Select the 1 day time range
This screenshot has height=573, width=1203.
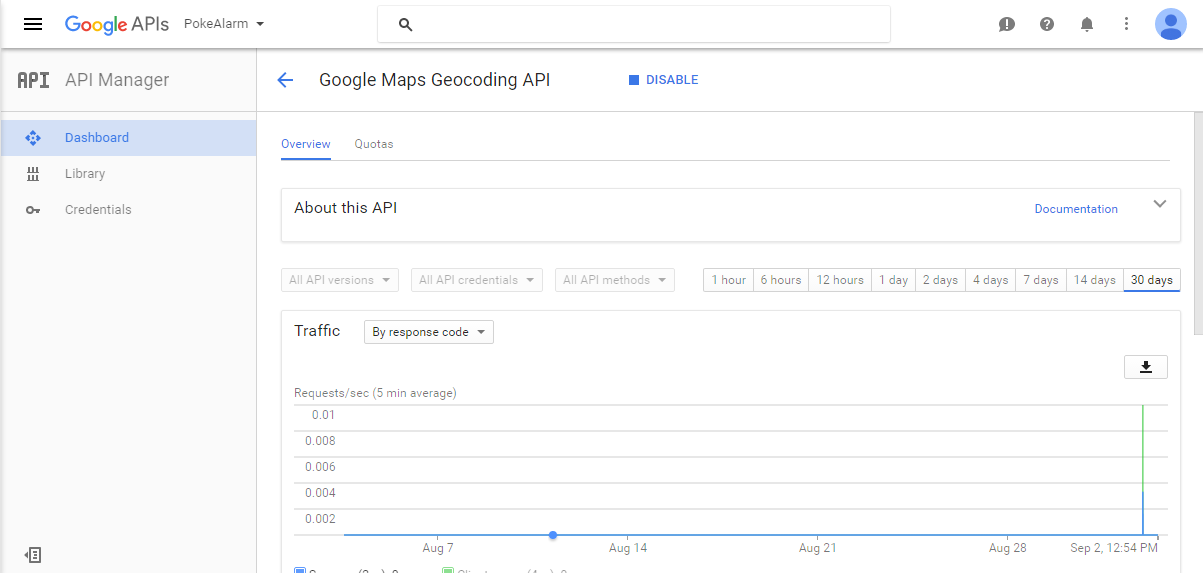tap(894, 280)
